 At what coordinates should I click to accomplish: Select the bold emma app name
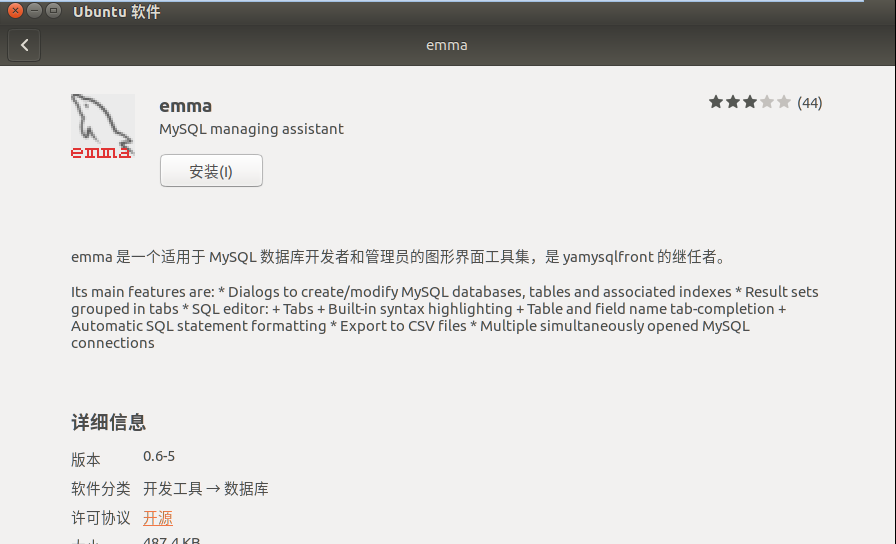pos(186,106)
